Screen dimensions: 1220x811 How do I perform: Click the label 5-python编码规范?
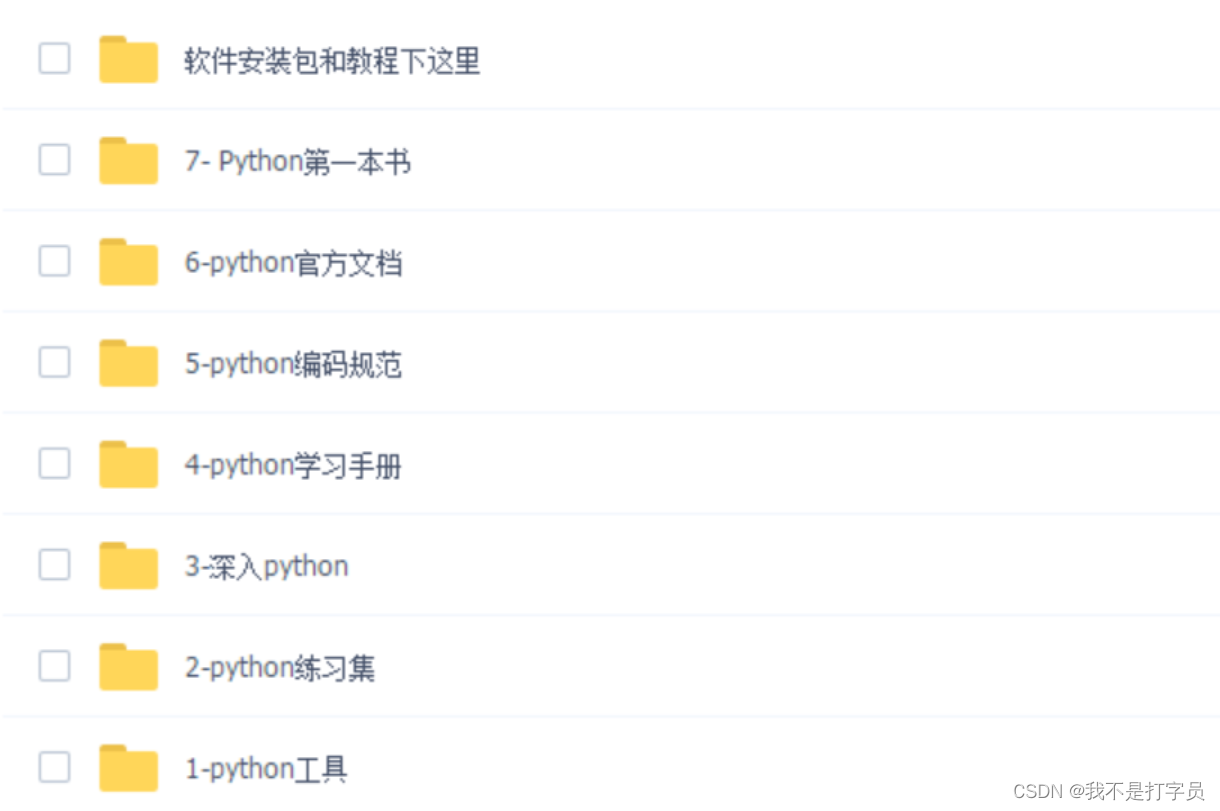[293, 365]
